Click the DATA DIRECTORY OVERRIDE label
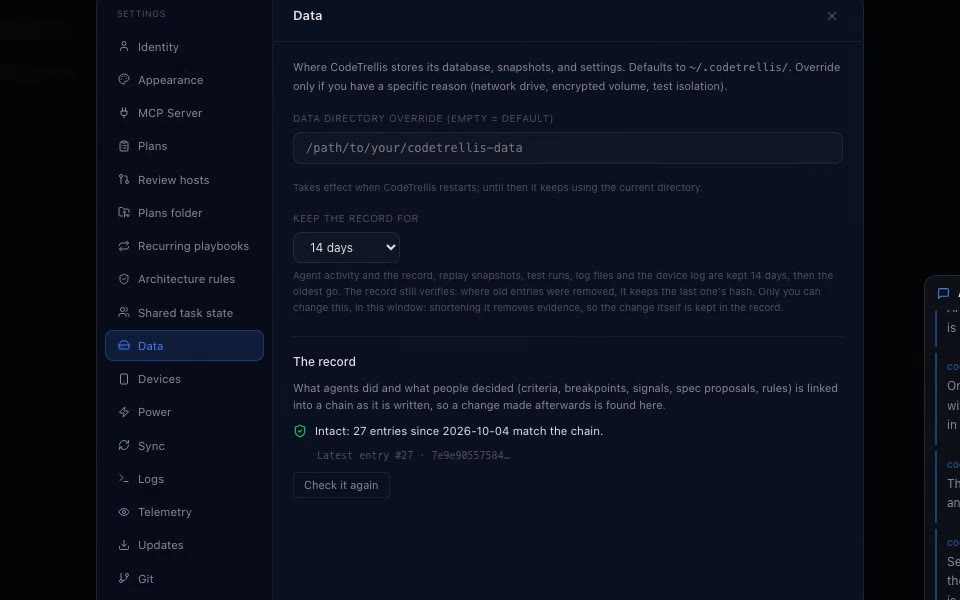This screenshot has width=960, height=600. (423, 118)
